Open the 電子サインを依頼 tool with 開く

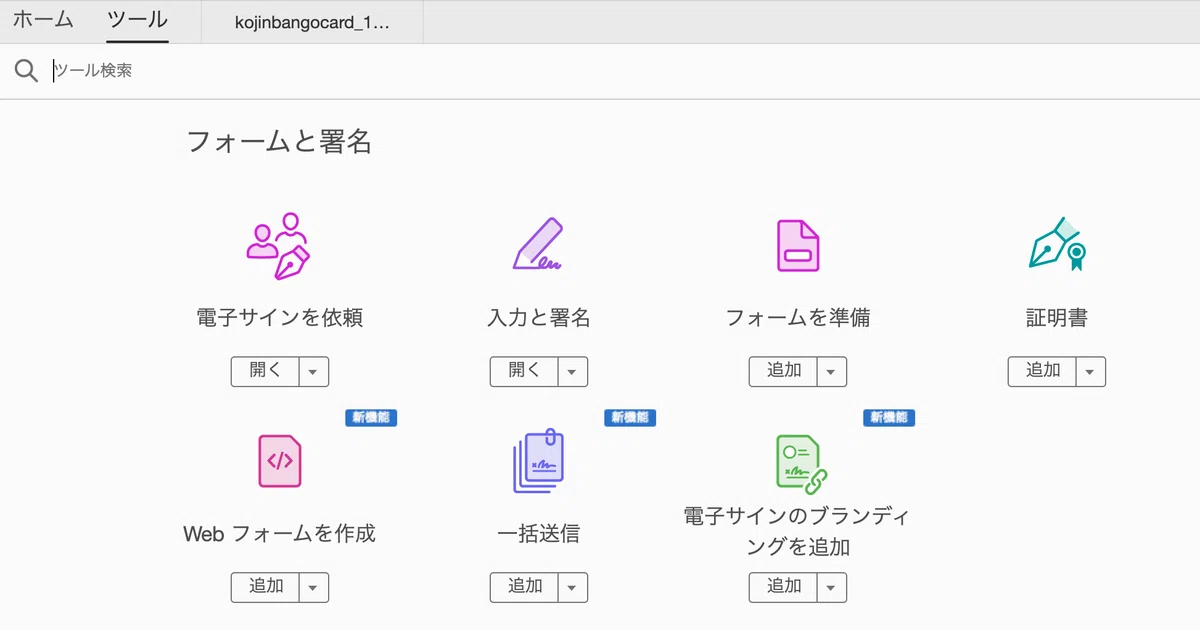click(x=265, y=371)
